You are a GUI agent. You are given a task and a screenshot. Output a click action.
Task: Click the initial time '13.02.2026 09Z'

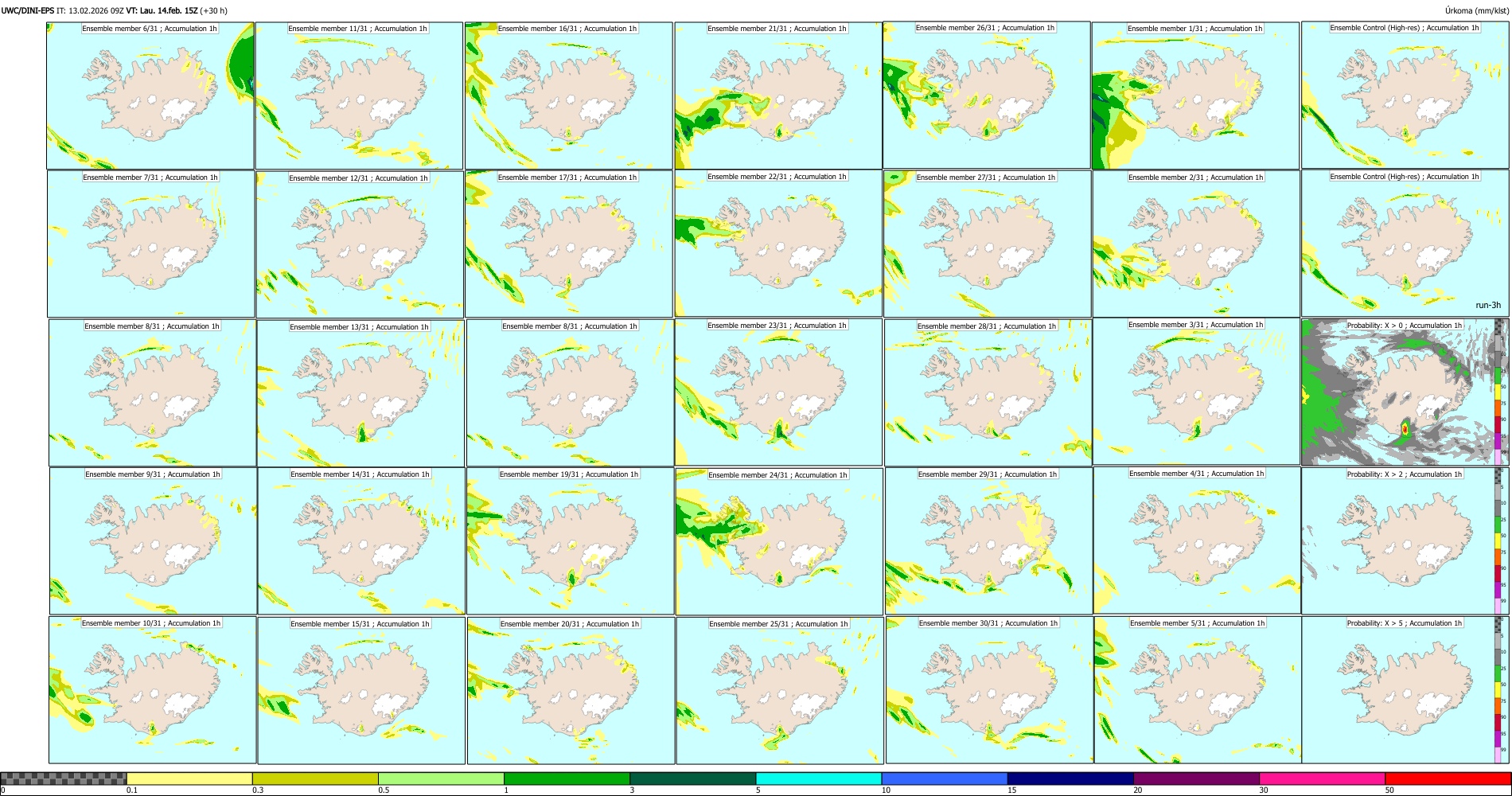pos(96,10)
